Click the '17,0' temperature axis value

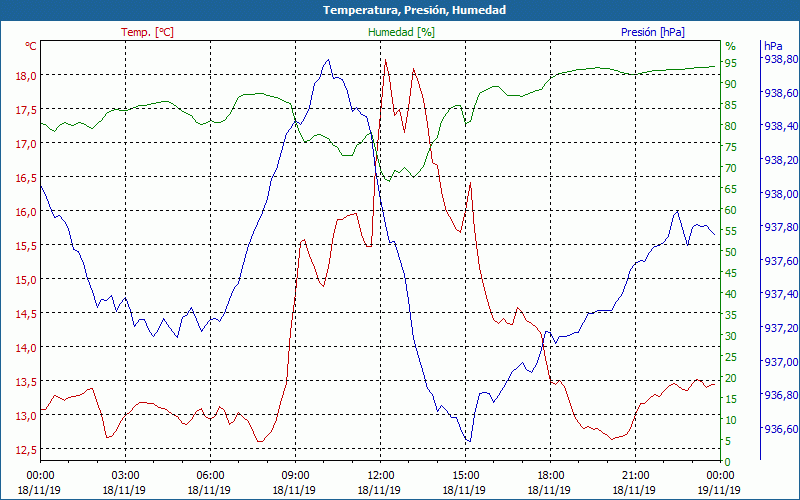pyautogui.click(x=27, y=144)
